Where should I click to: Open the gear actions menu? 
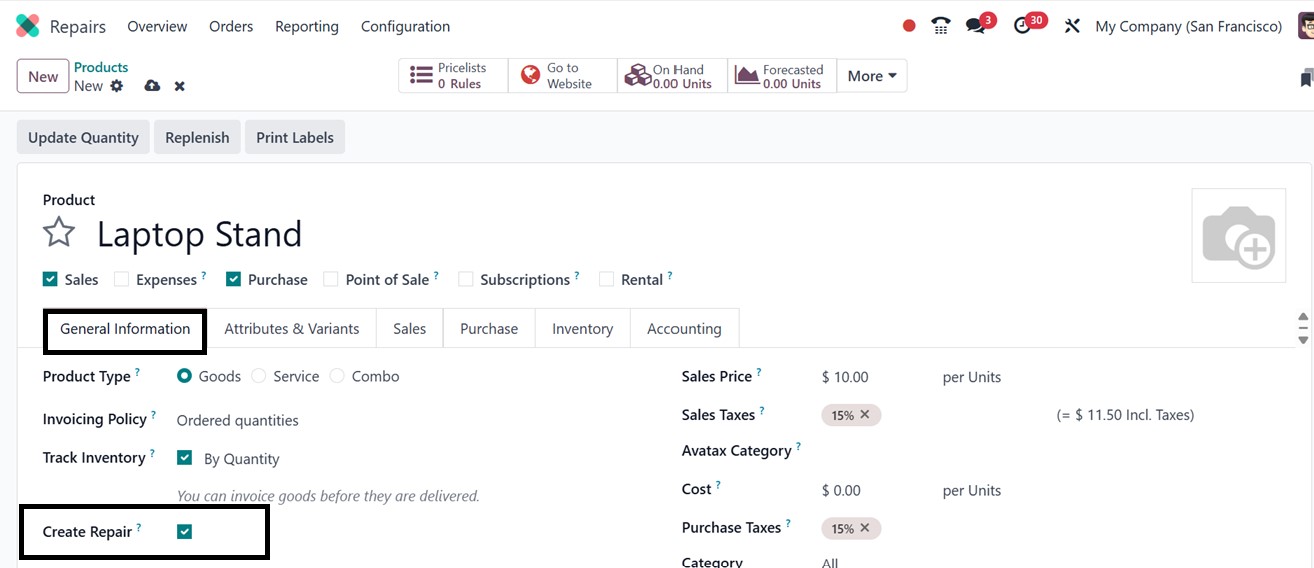click(x=117, y=86)
